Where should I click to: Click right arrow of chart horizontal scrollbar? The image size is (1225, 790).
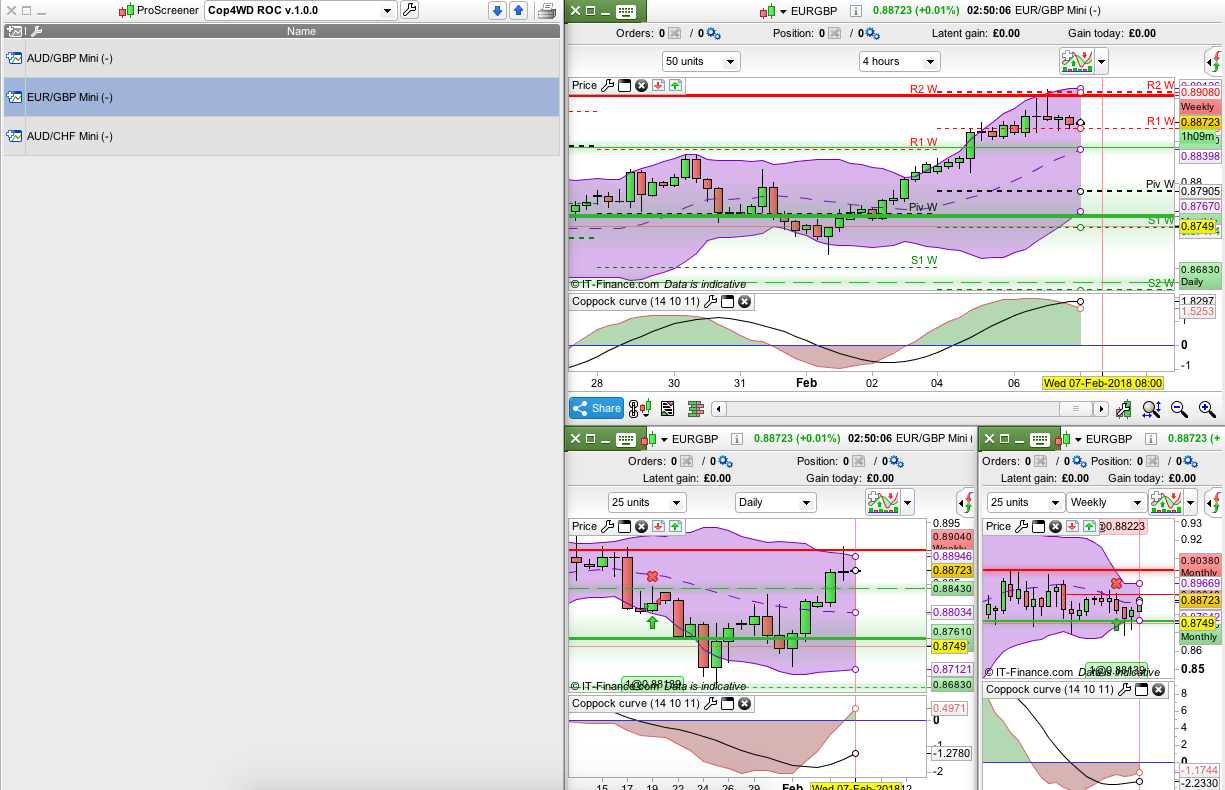(1101, 409)
